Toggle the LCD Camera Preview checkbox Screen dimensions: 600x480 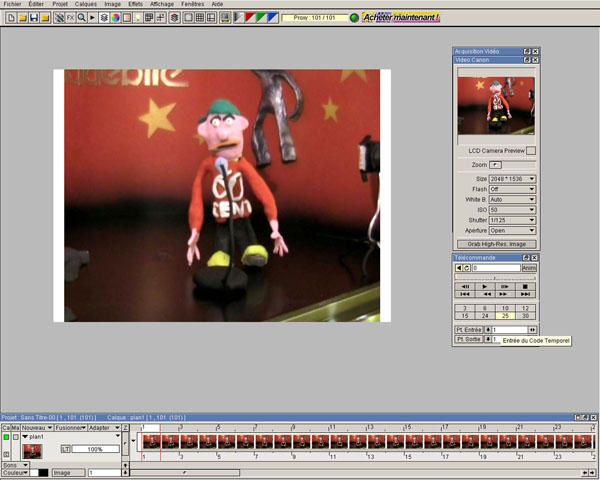coord(531,151)
